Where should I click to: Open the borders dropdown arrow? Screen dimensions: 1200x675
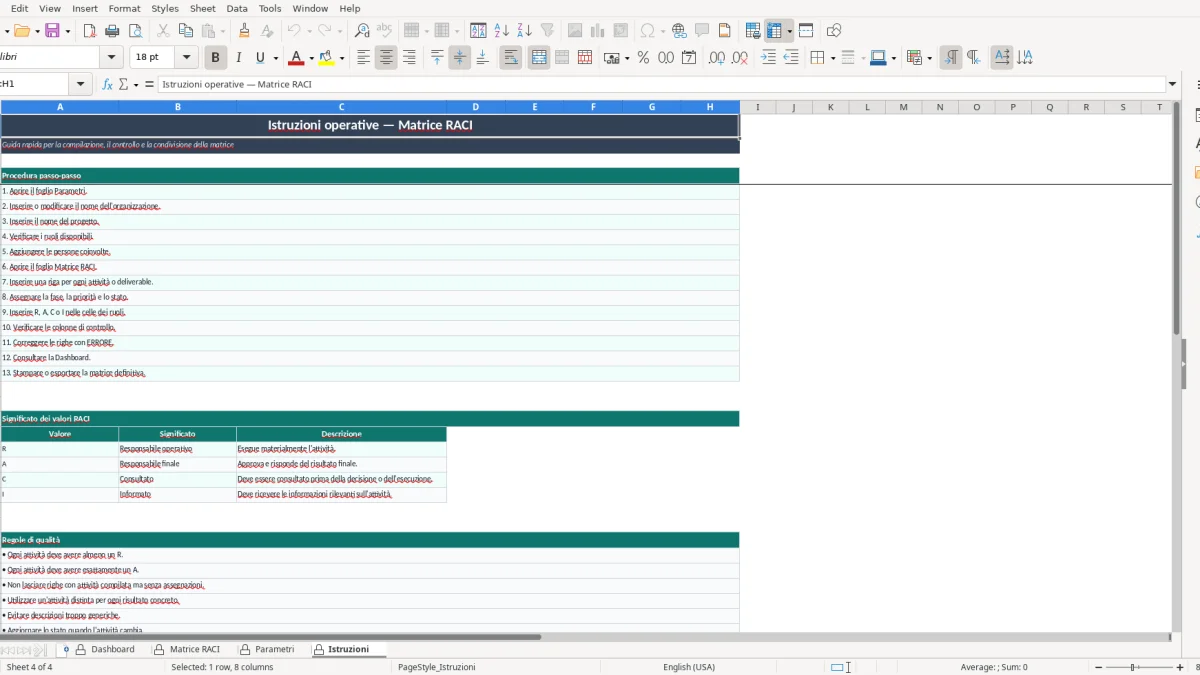(x=832, y=58)
